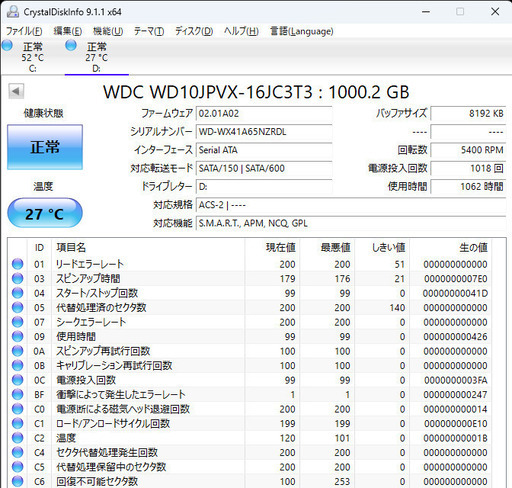Viewport: 512px width, 488px height.
Task: Click status orb for attribute C5 pending sectors
Action: [17, 467]
